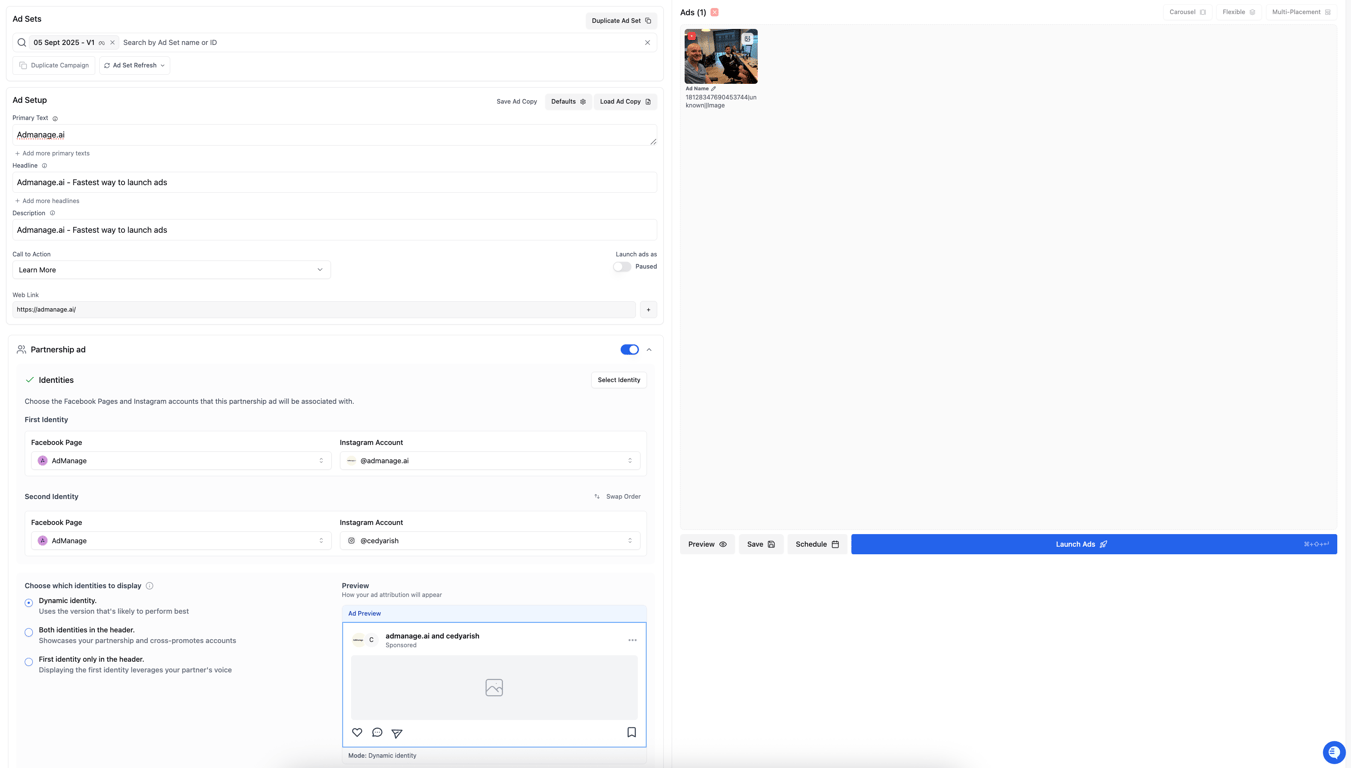
Task: Click the Select Identity button
Action: coord(619,380)
